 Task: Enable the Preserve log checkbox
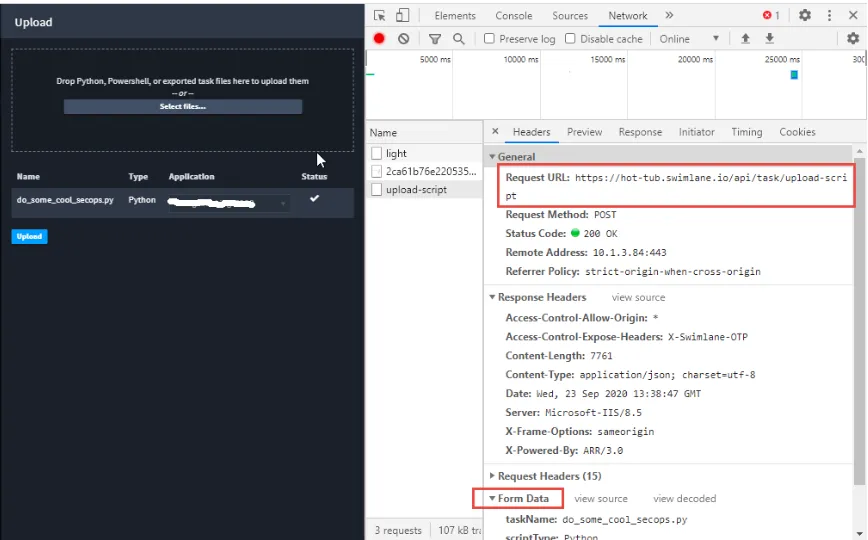tap(489, 39)
